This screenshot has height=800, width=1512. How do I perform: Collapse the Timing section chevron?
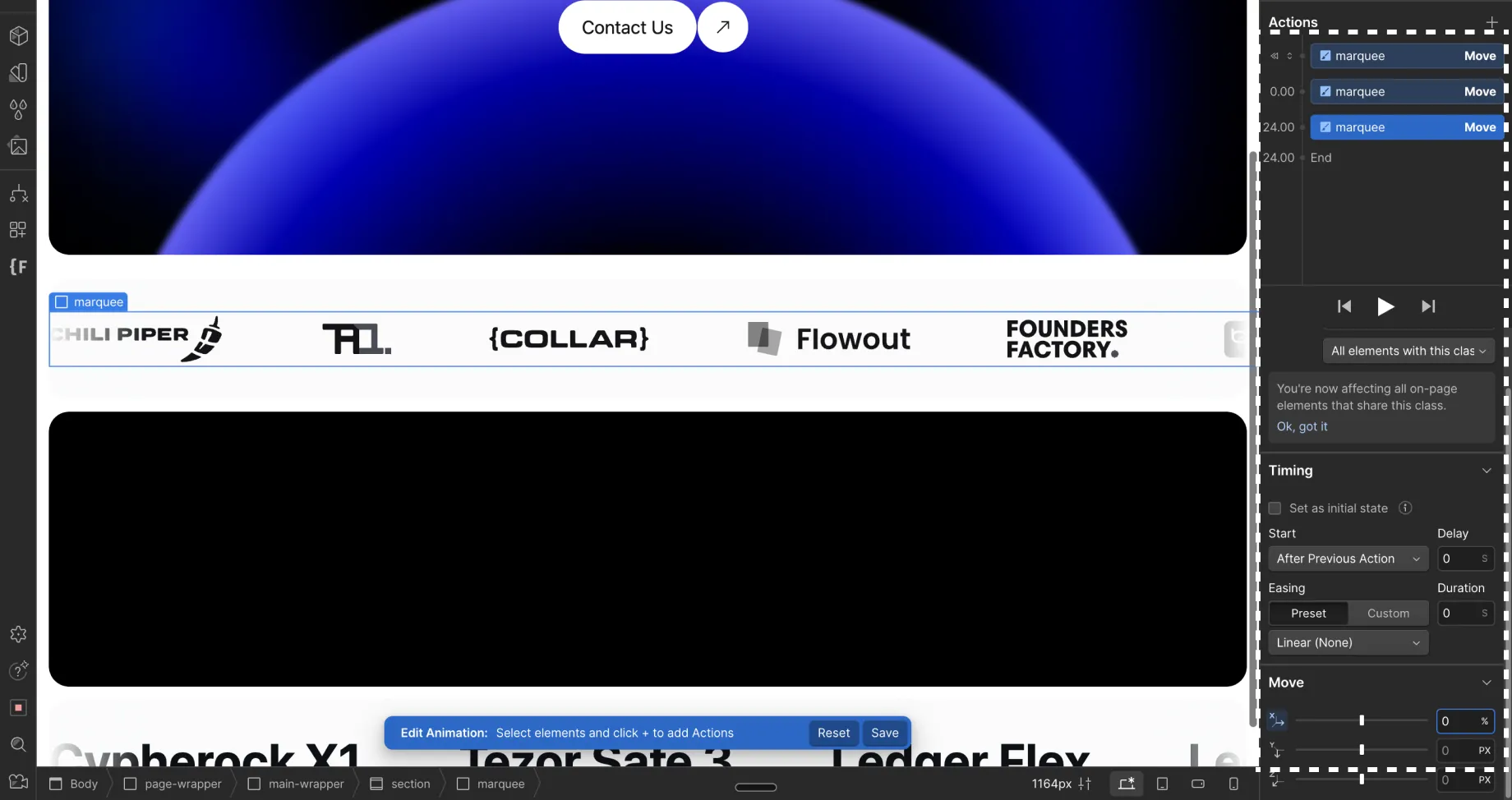pos(1487,471)
